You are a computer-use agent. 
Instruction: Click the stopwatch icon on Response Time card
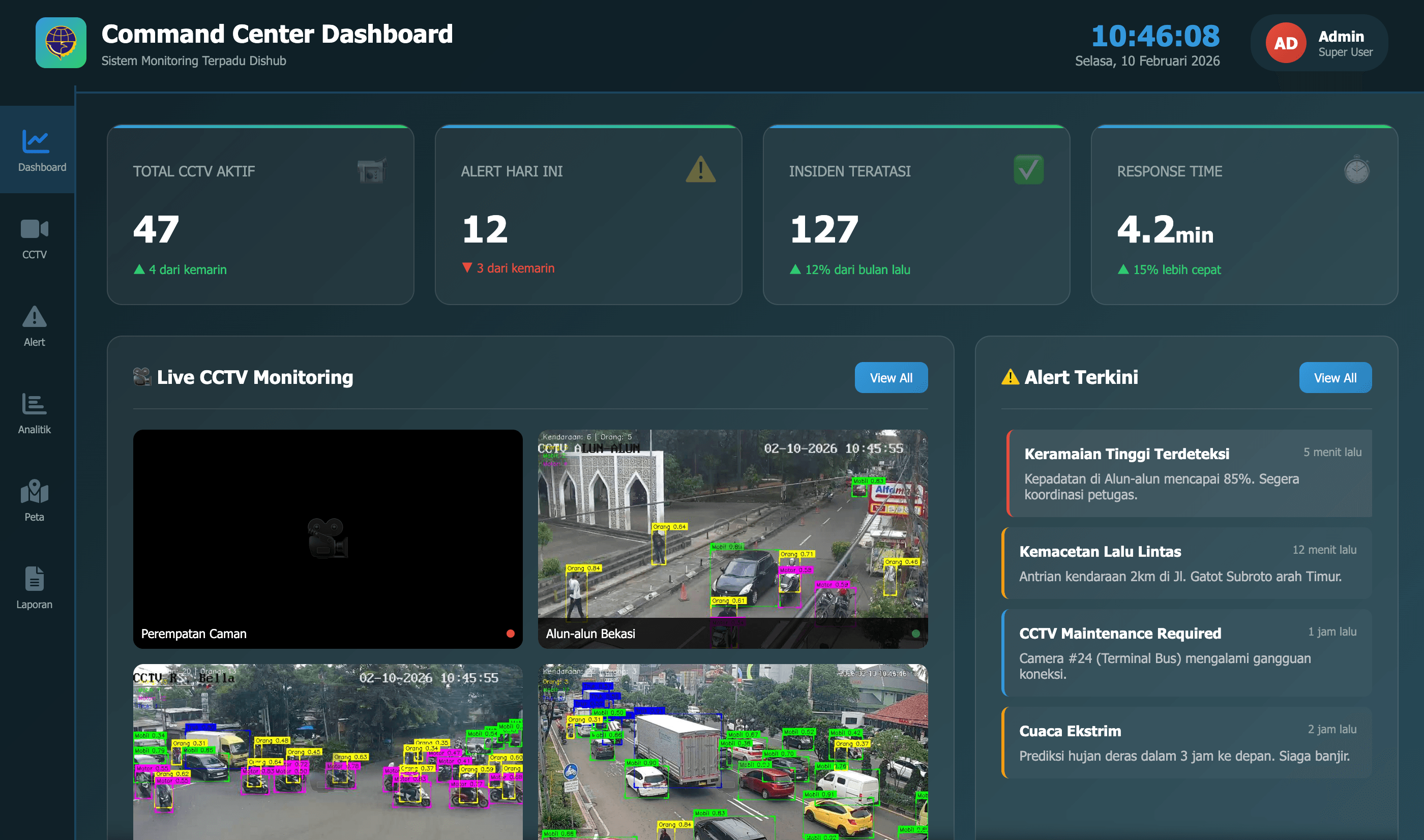pyautogui.click(x=1356, y=169)
